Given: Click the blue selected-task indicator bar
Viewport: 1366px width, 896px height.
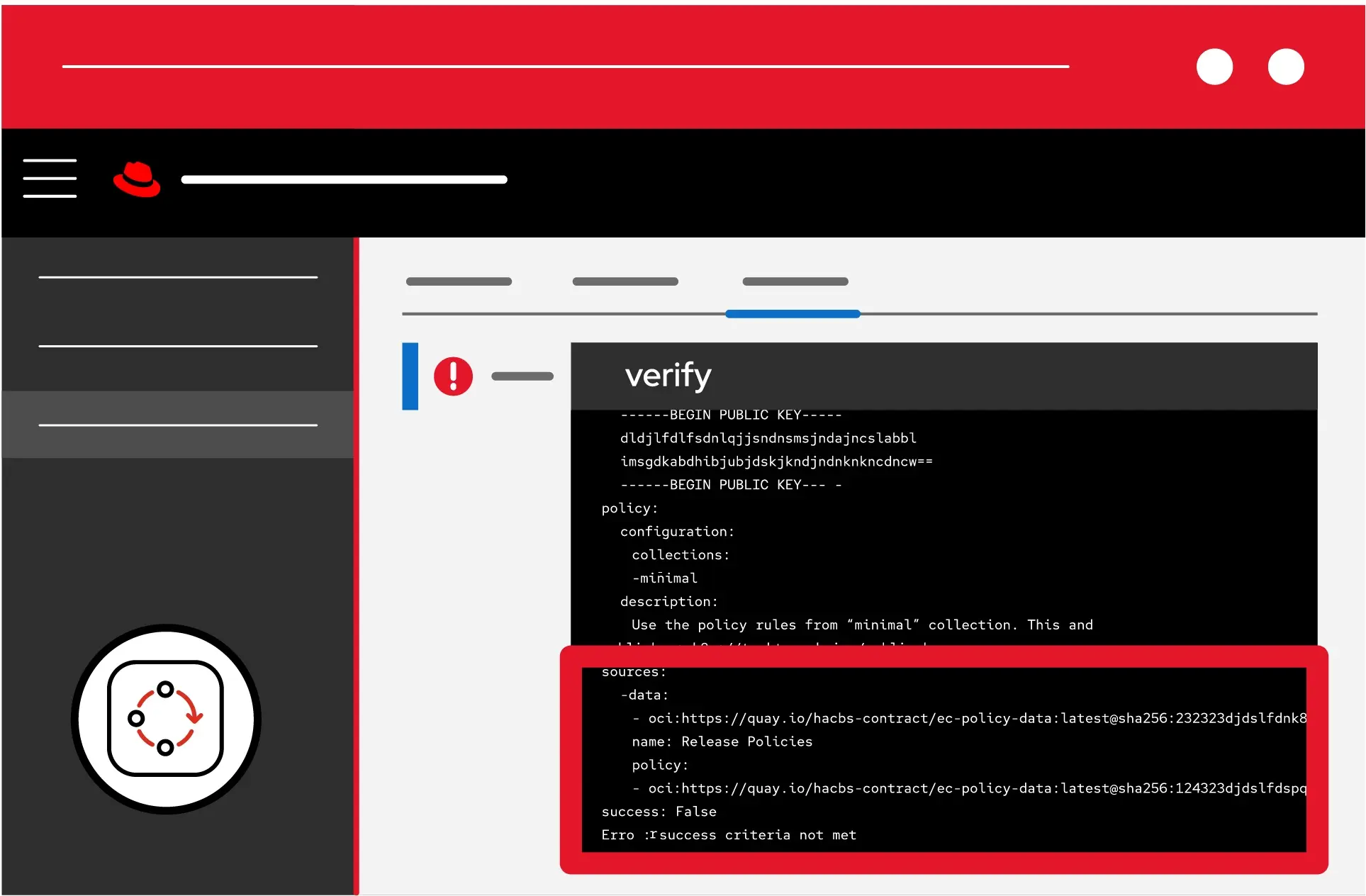Looking at the screenshot, I should click(410, 376).
